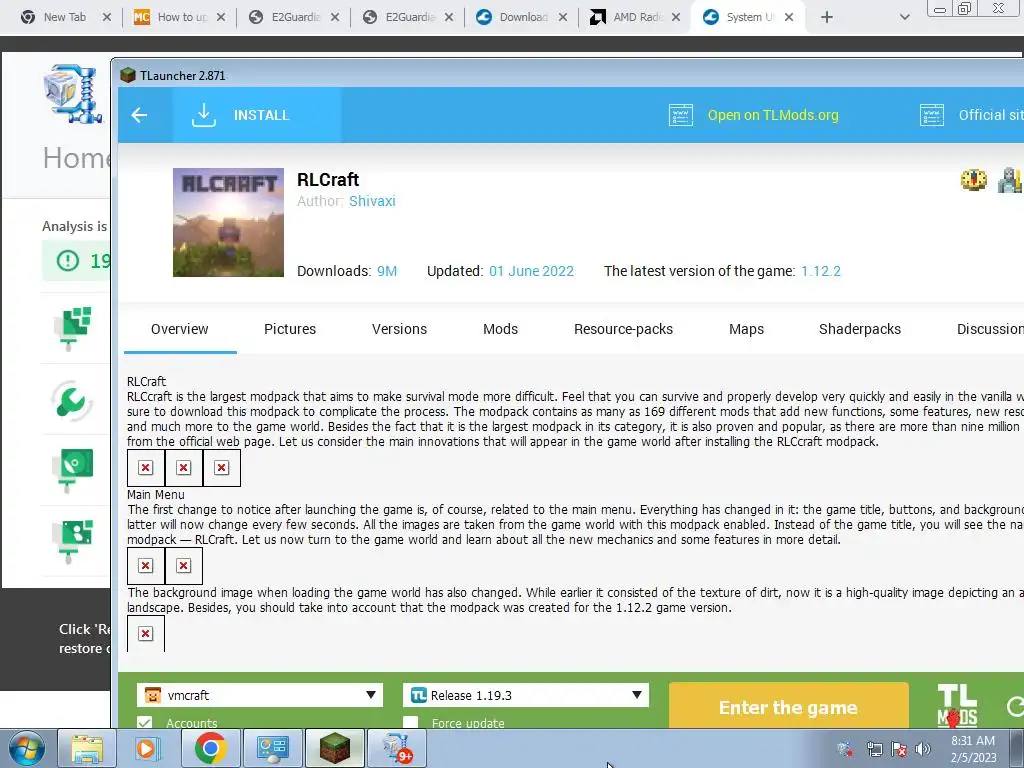Open the Shaderpacks tab
Image resolution: width=1024 pixels, height=768 pixels.
[x=859, y=329]
